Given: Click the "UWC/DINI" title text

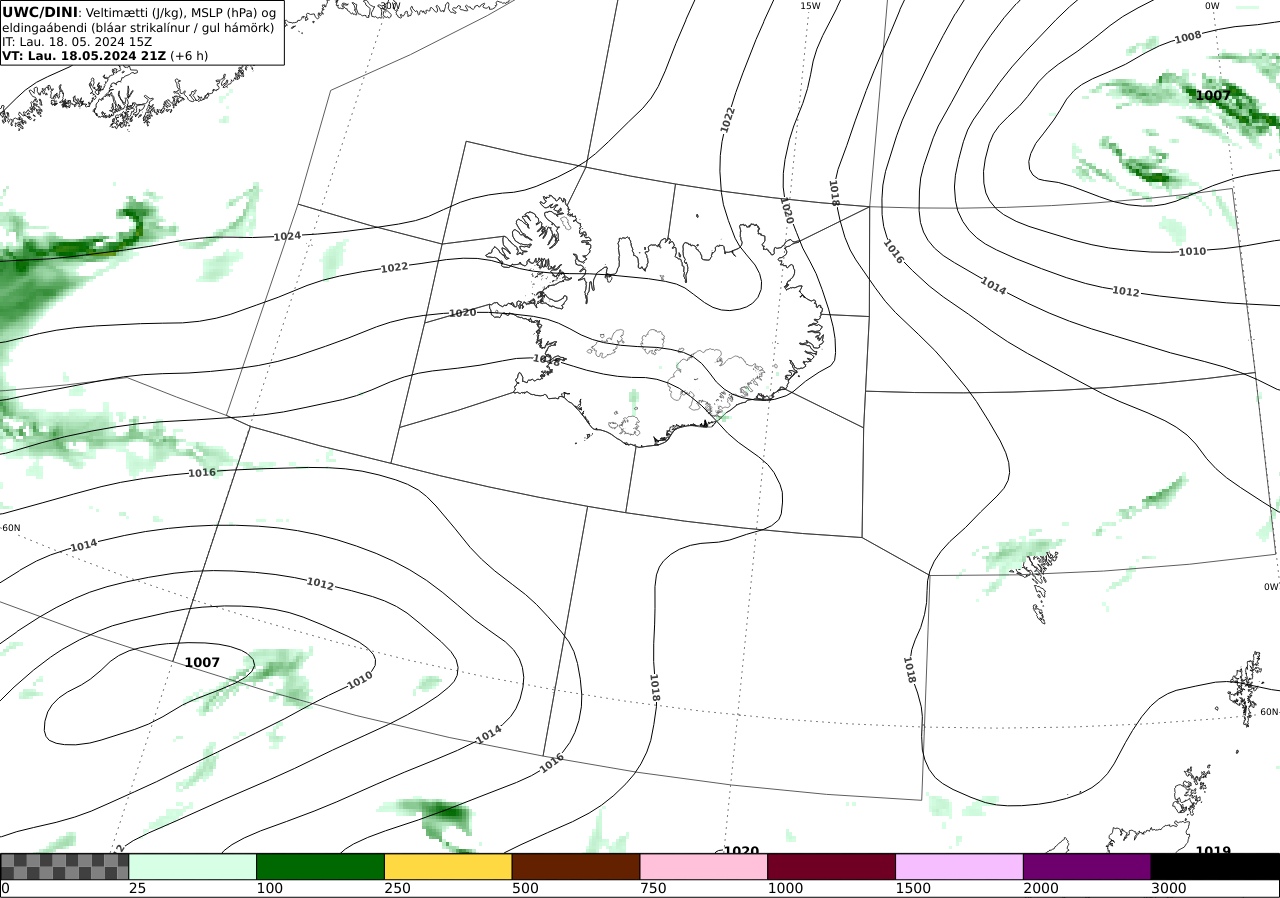Looking at the screenshot, I should pos(39,12).
